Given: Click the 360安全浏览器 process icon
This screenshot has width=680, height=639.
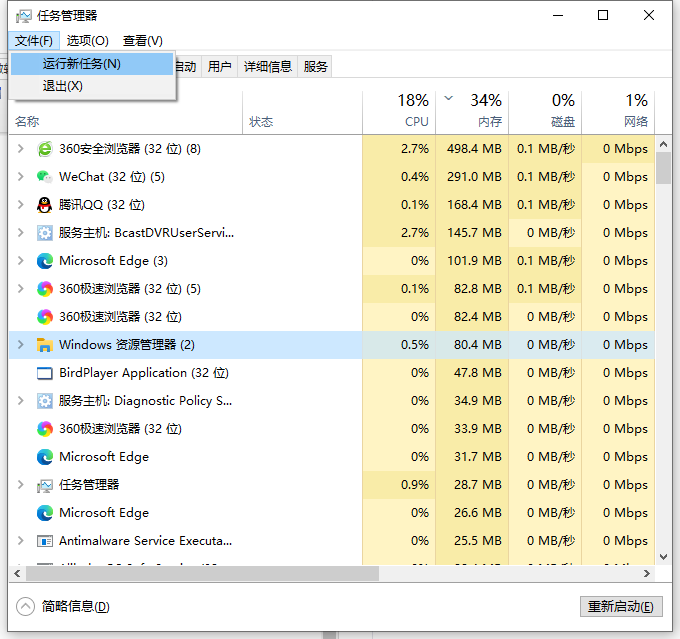Looking at the screenshot, I should pos(45,149).
